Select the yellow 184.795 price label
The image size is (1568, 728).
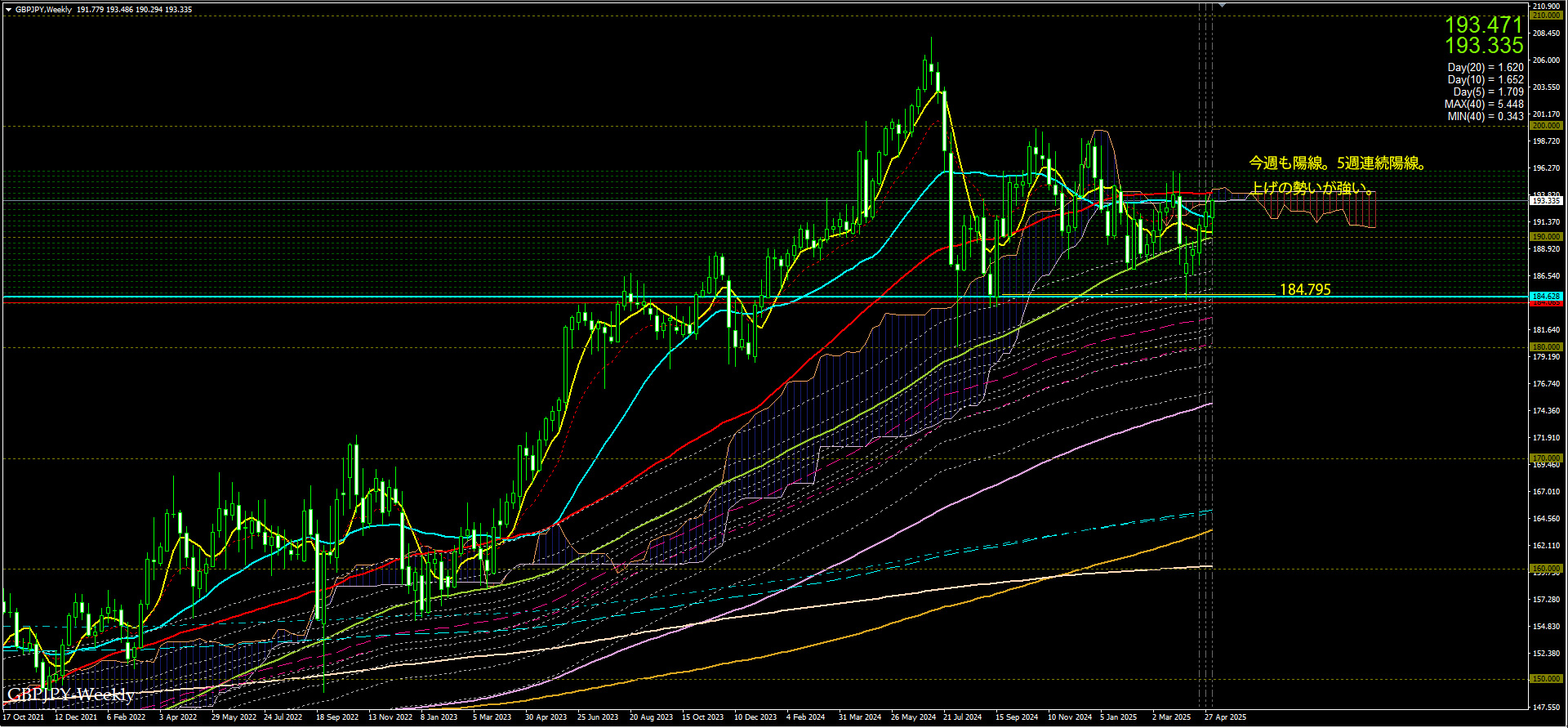point(1305,290)
